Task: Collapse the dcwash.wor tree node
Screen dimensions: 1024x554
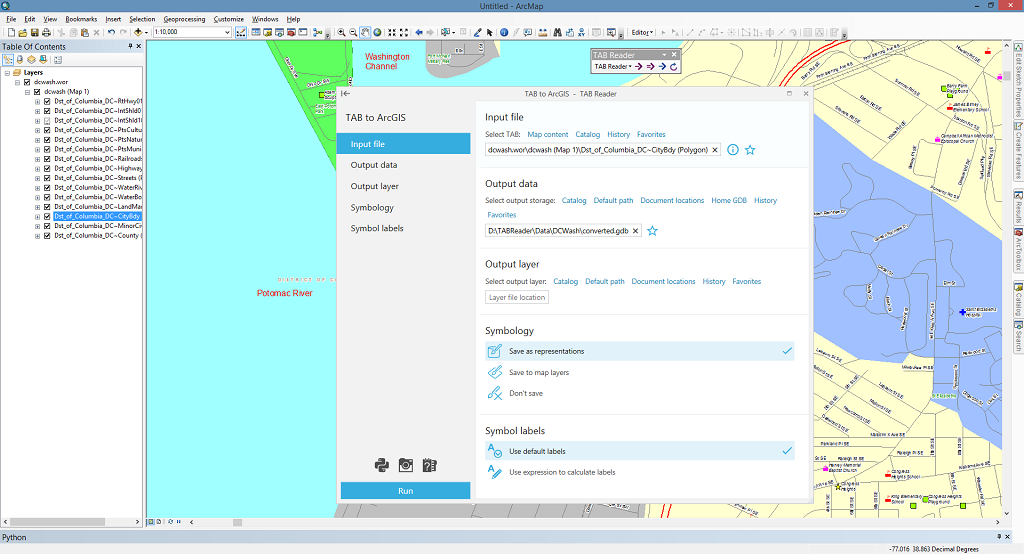Action: 18,82
